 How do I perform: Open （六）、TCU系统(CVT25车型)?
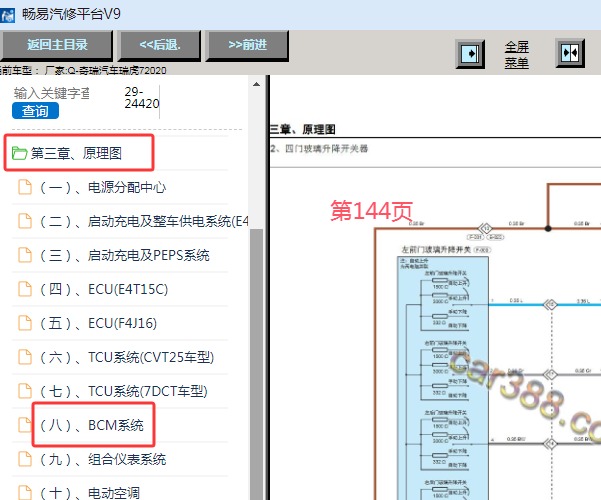126,357
